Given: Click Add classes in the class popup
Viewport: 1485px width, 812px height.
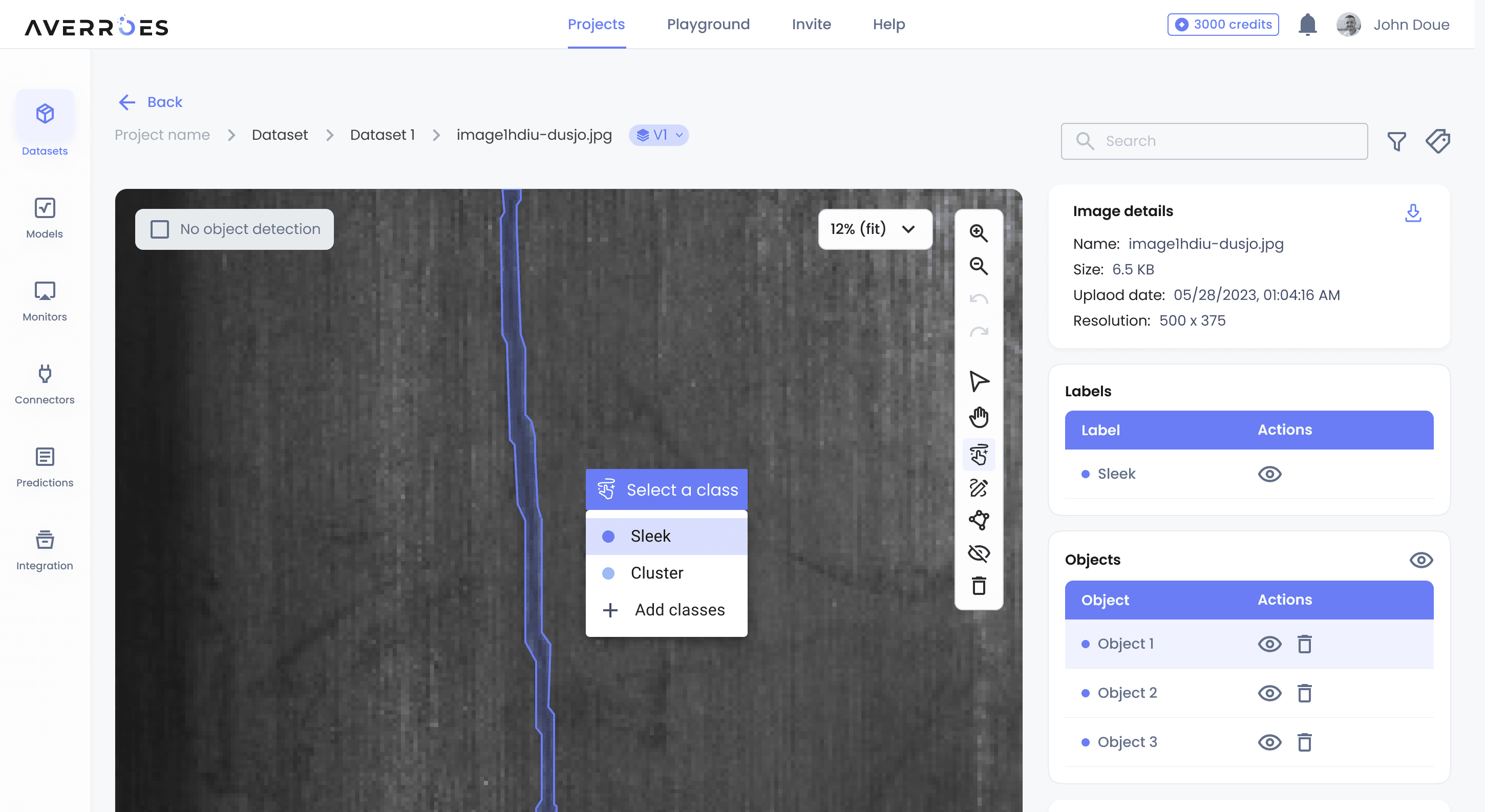Looking at the screenshot, I should coord(679,610).
